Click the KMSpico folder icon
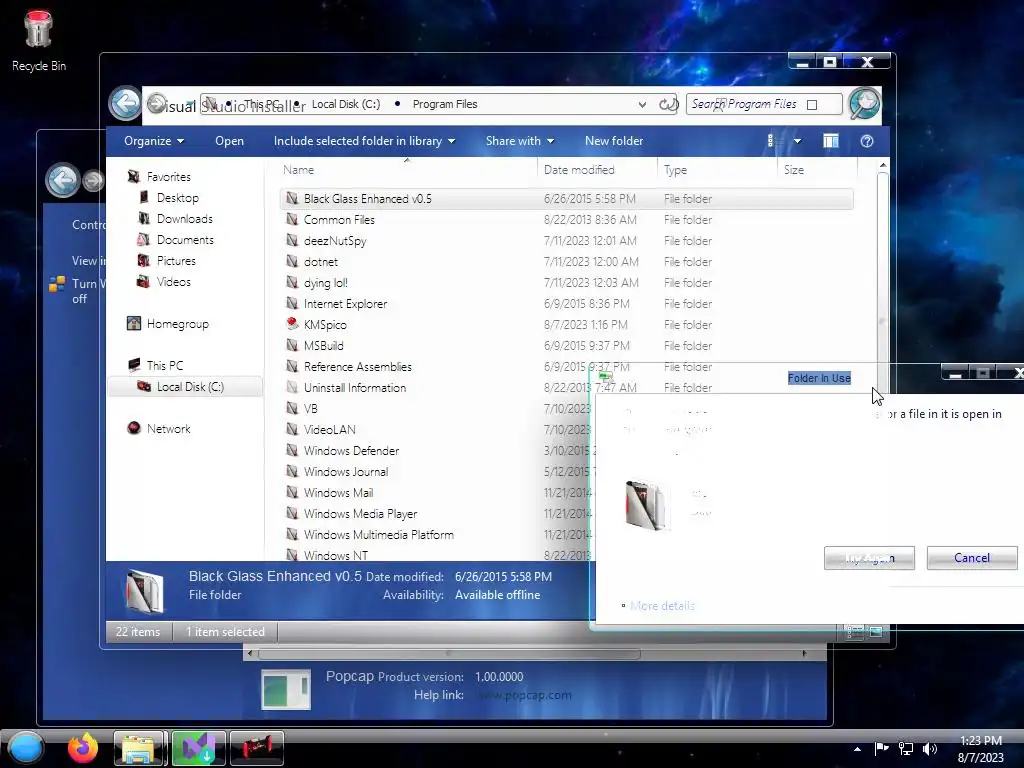The height and width of the screenshot is (768, 1024). click(x=293, y=324)
